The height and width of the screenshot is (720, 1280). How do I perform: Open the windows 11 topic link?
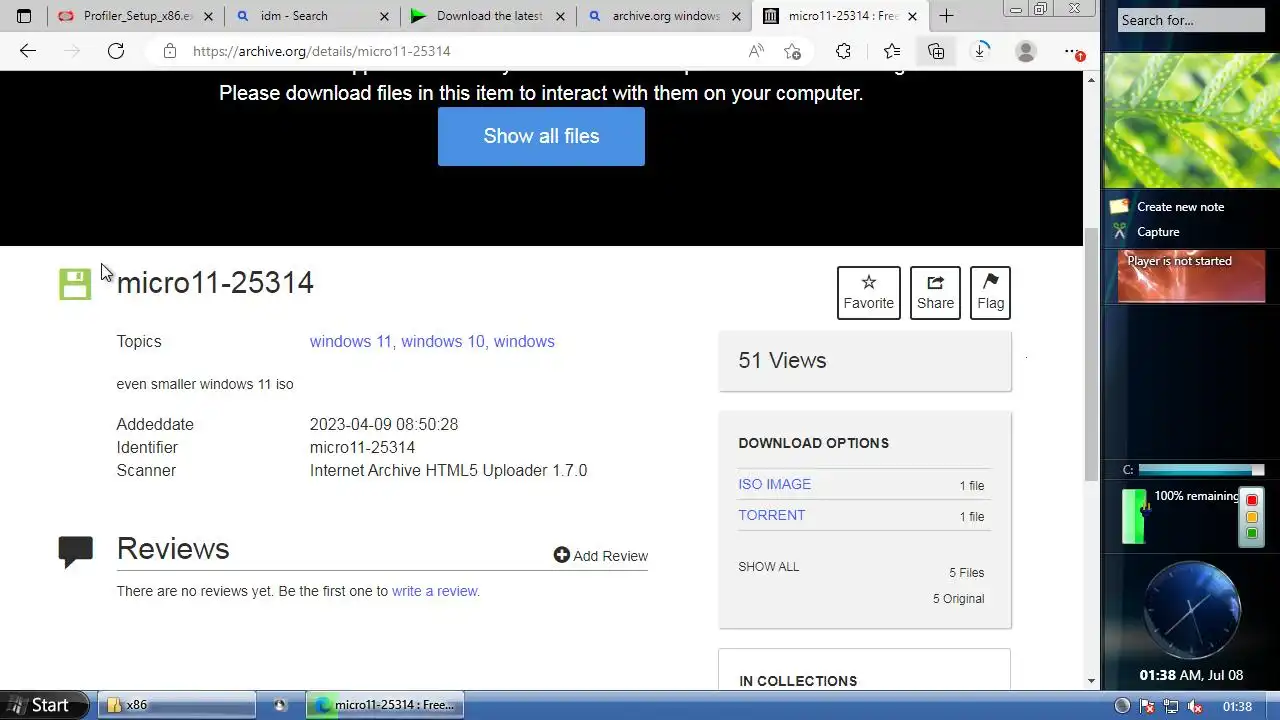click(x=350, y=341)
